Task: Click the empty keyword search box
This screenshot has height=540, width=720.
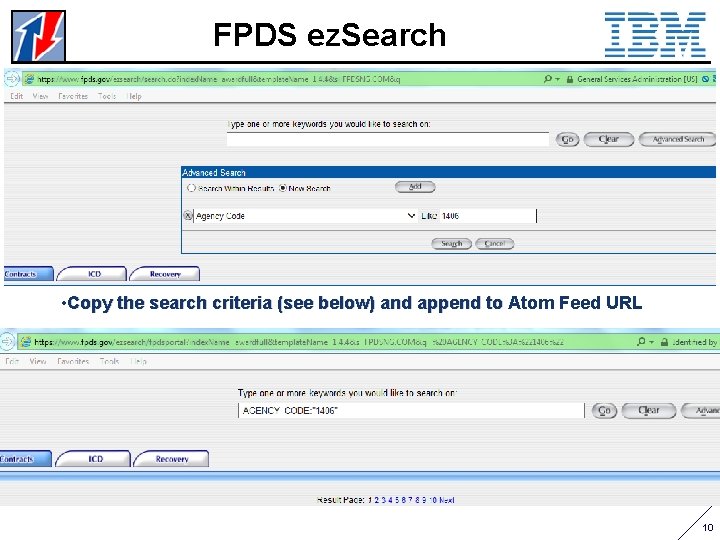Action: (388, 139)
